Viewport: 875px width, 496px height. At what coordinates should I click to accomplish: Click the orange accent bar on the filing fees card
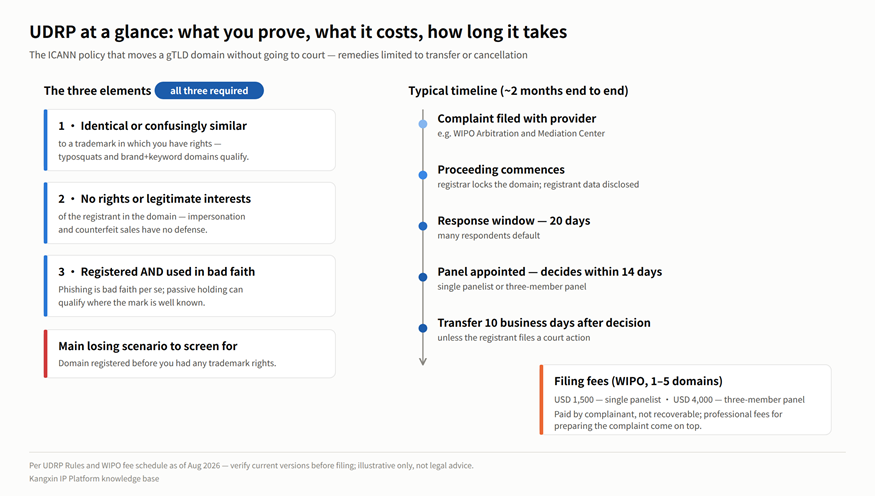tap(541, 399)
